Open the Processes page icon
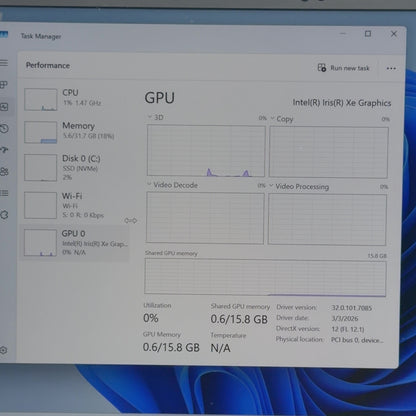Screen dimensions: 416x416 [4, 85]
